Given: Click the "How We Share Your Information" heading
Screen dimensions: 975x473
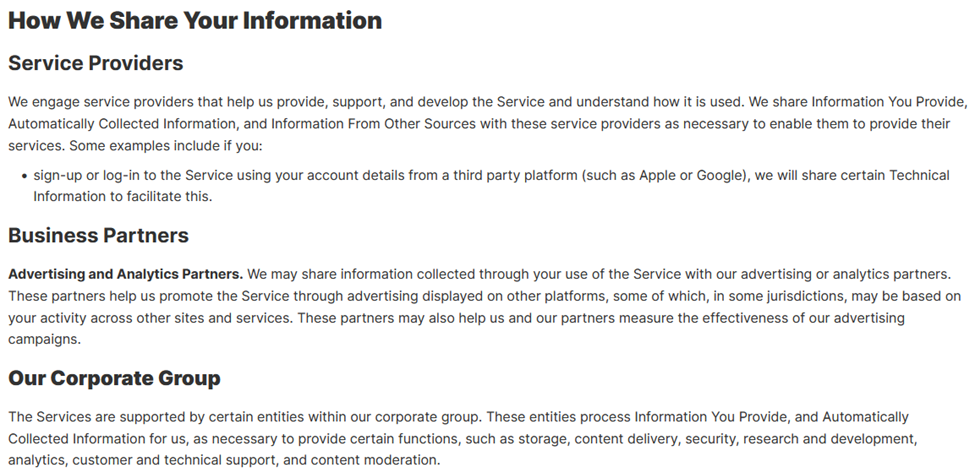Looking at the screenshot, I should click(x=195, y=20).
